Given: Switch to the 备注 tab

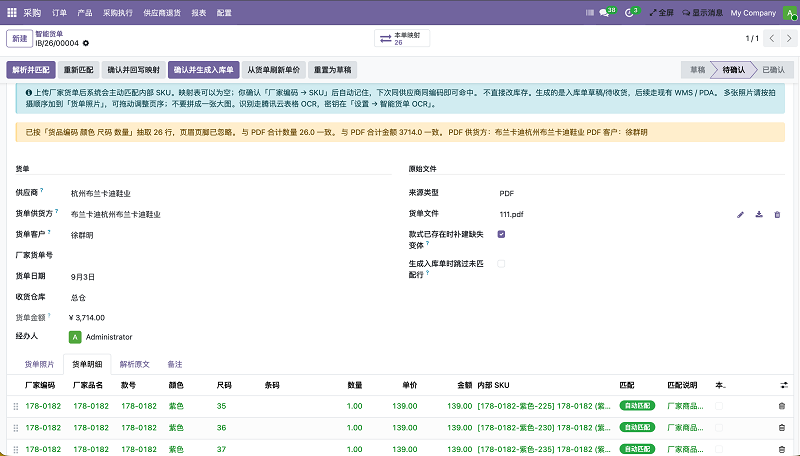Looking at the screenshot, I should click(x=174, y=364).
